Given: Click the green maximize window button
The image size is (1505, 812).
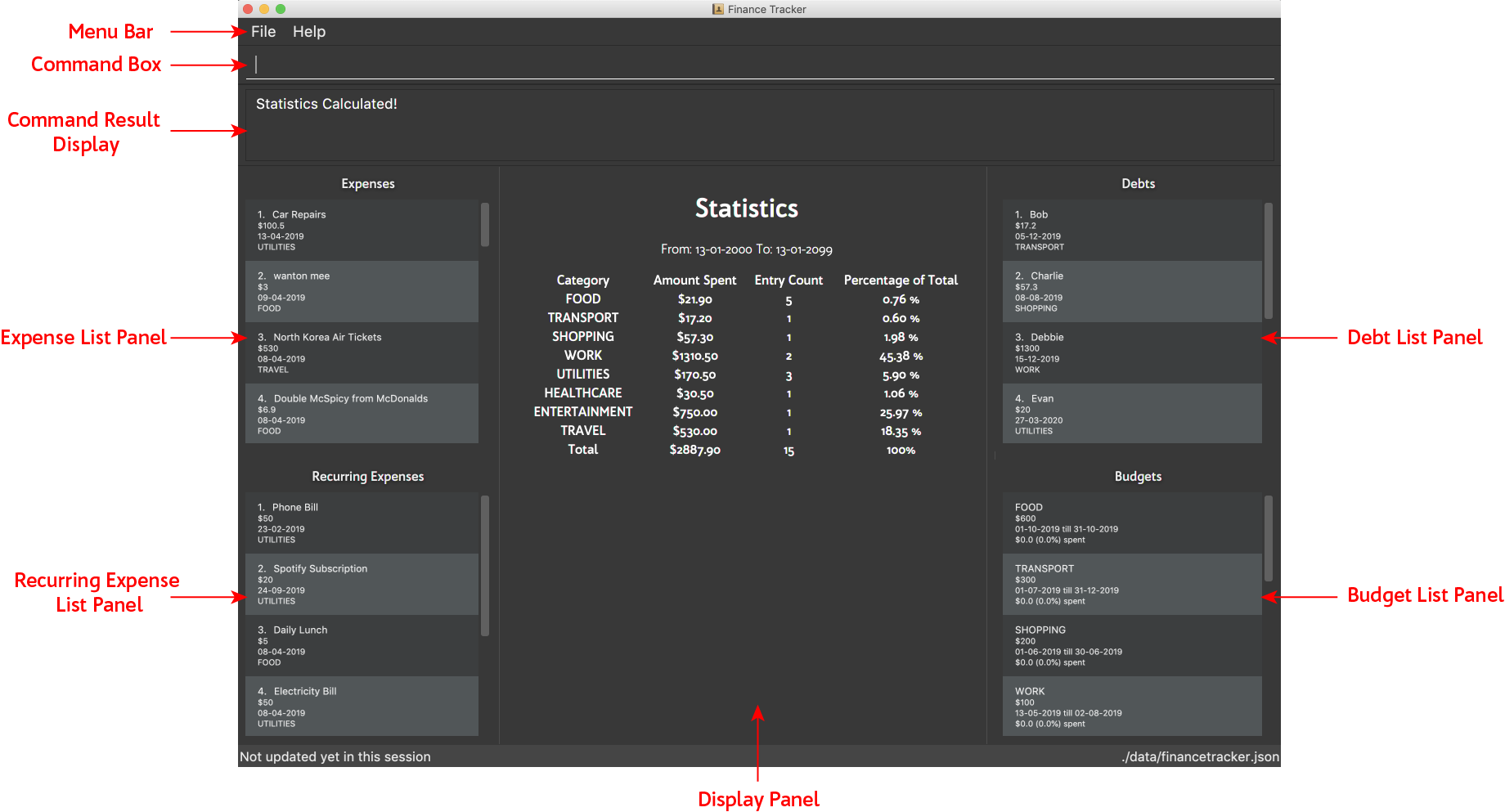Looking at the screenshot, I should point(281,9).
